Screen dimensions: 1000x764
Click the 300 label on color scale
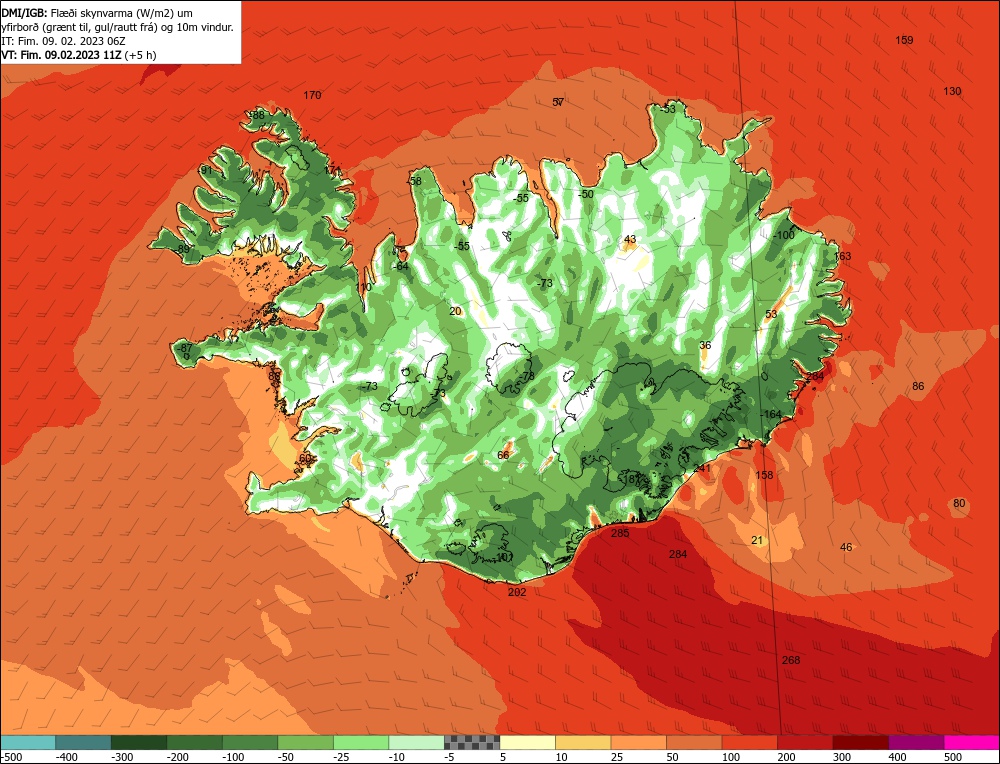click(842, 757)
